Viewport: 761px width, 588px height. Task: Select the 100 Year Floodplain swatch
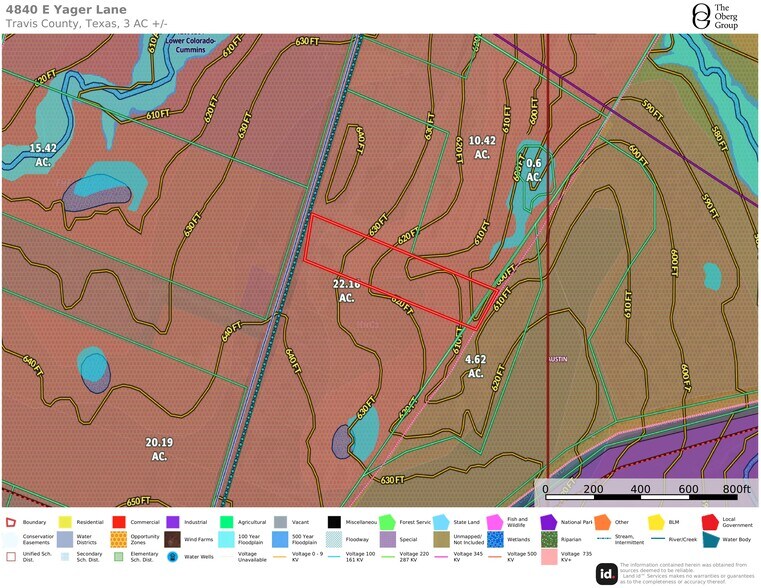coord(226,539)
